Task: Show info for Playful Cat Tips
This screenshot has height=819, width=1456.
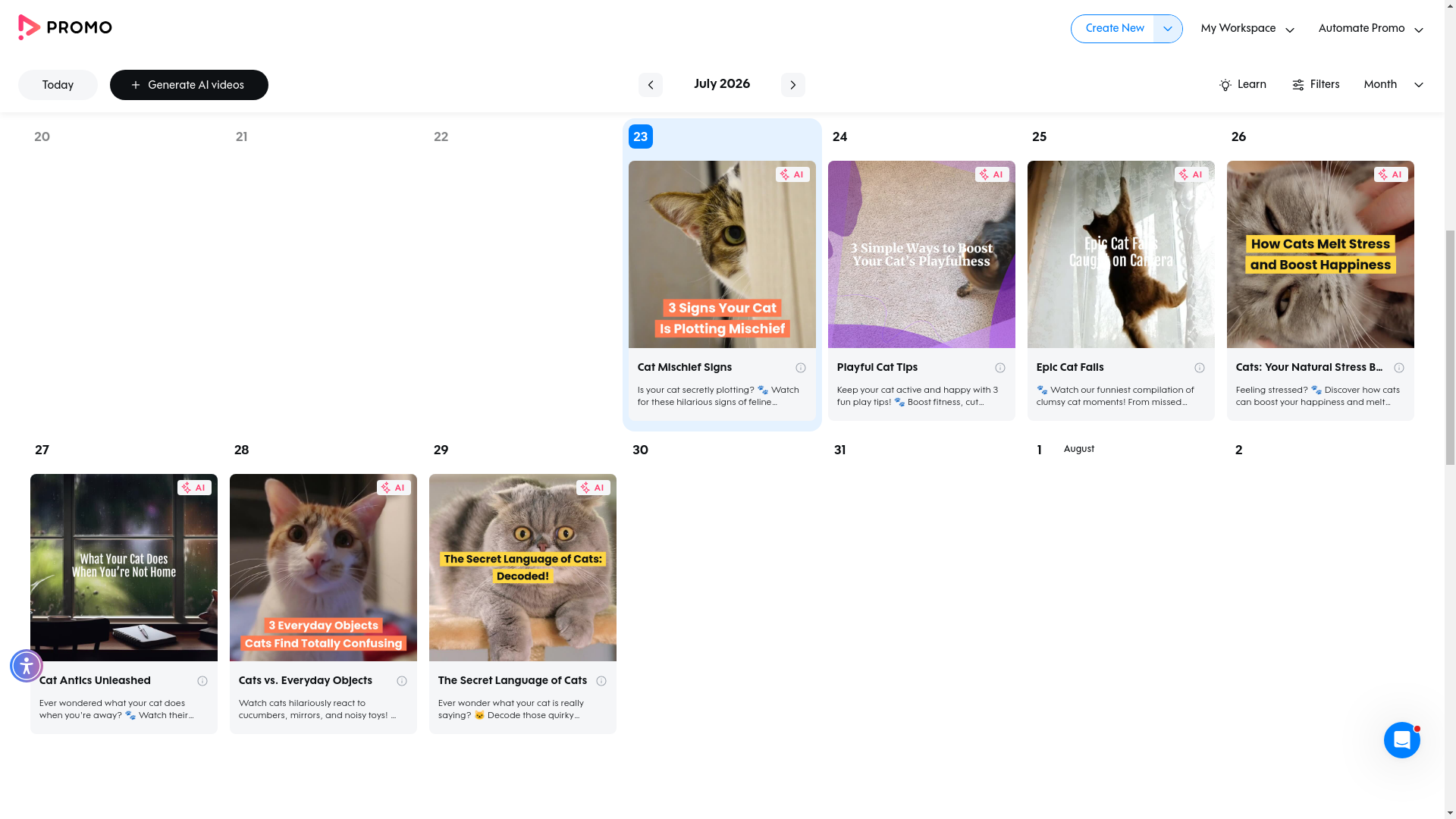Action: [x=999, y=368]
